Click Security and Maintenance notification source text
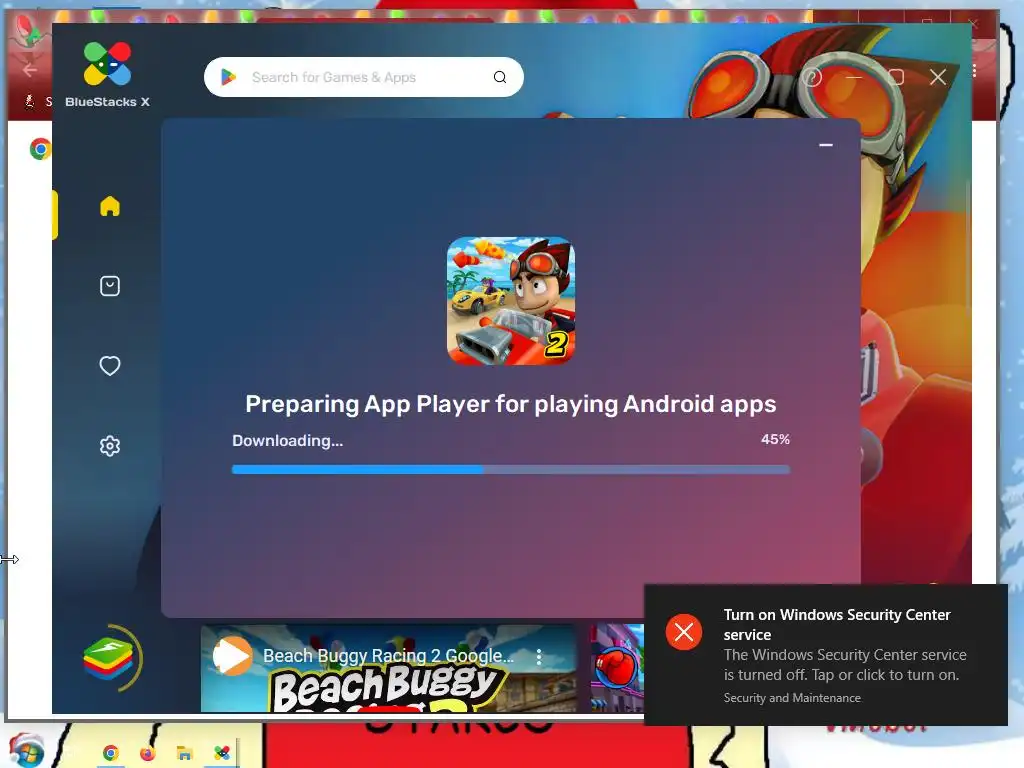Image resolution: width=1024 pixels, height=768 pixels. (x=792, y=698)
